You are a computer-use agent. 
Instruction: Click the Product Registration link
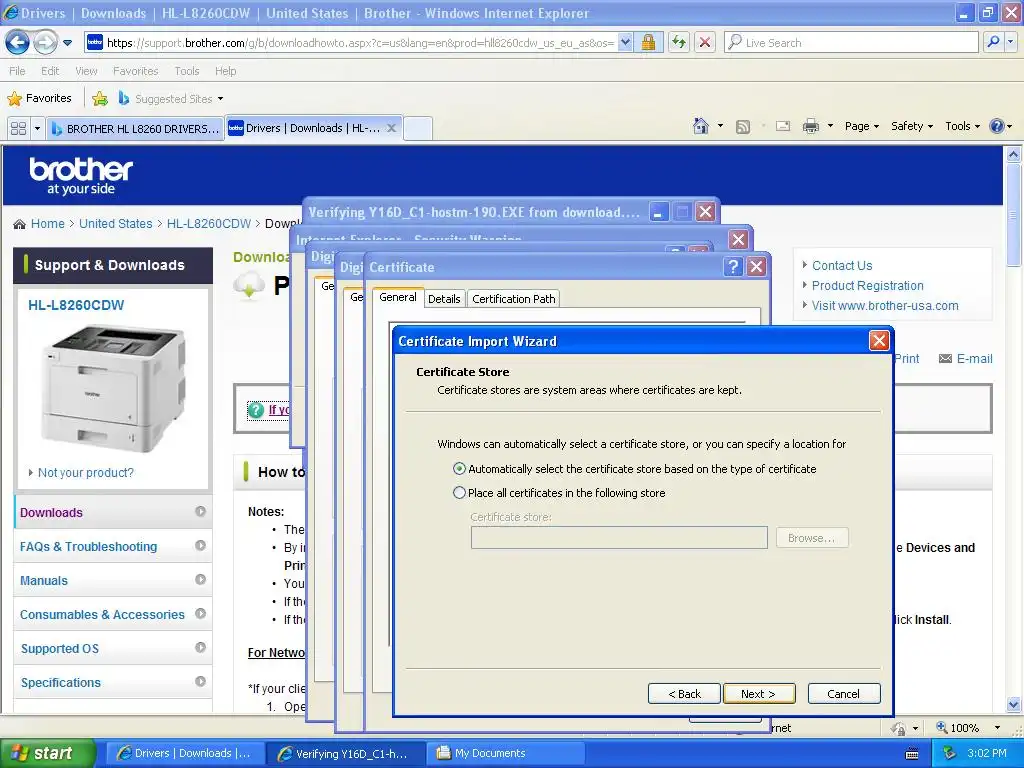click(x=867, y=285)
